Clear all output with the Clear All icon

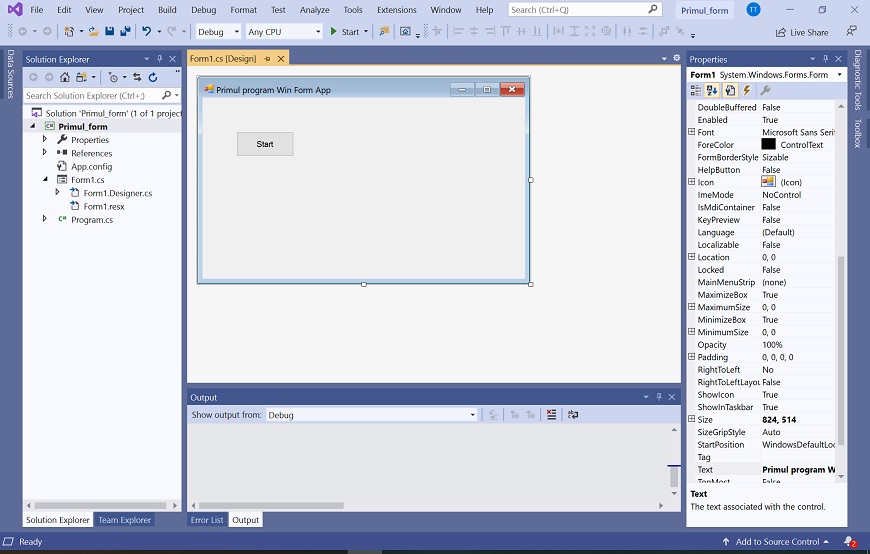click(551, 415)
